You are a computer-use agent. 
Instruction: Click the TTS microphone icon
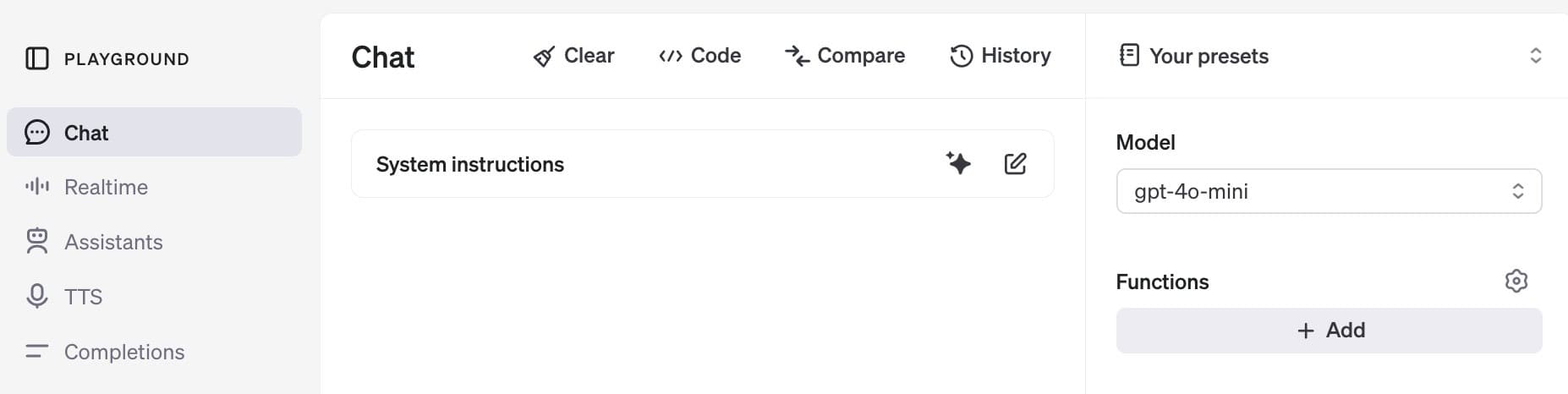[37, 296]
